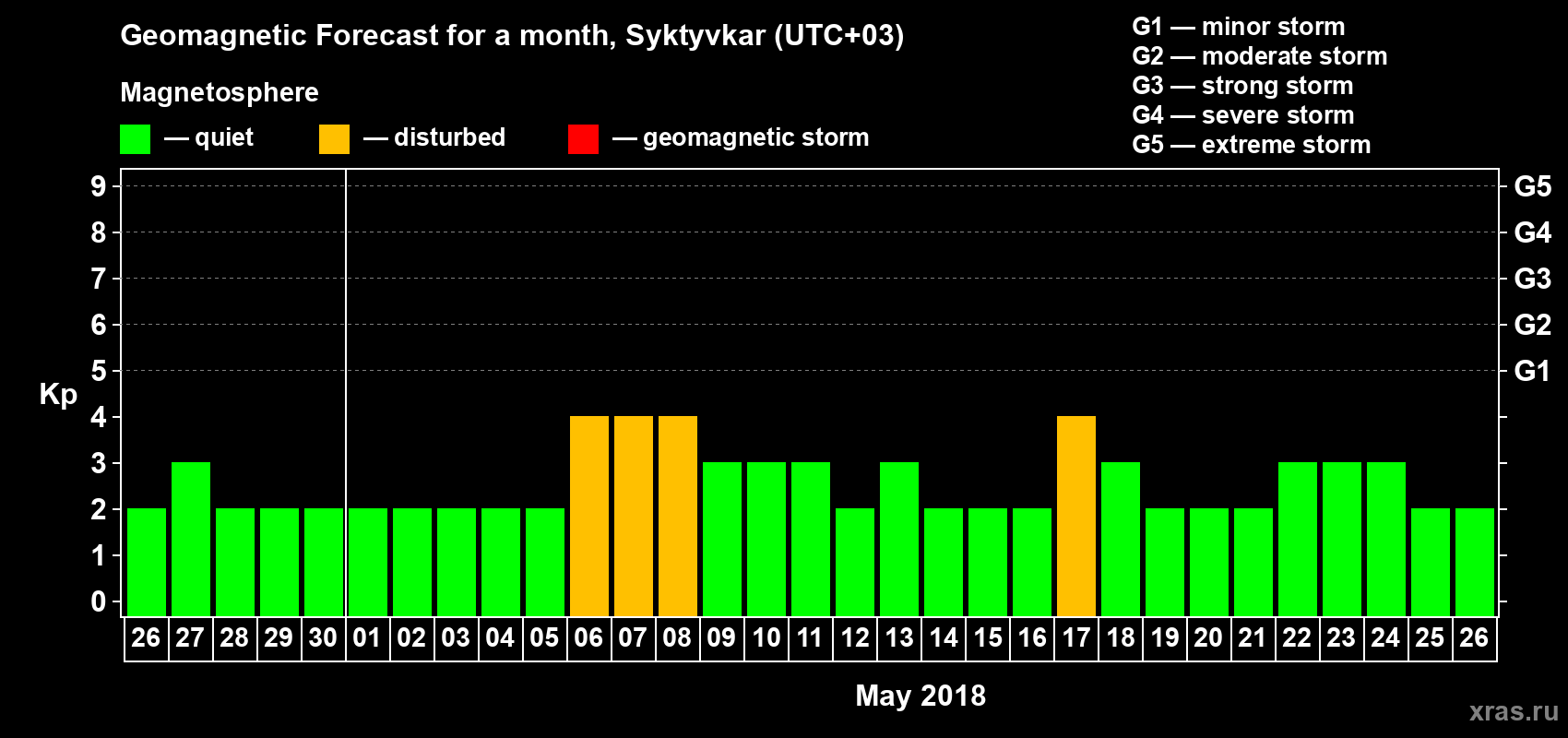Click date label 23 on the axis
The height and width of the screenshot is (738, 1568).
click(1341, 637)
